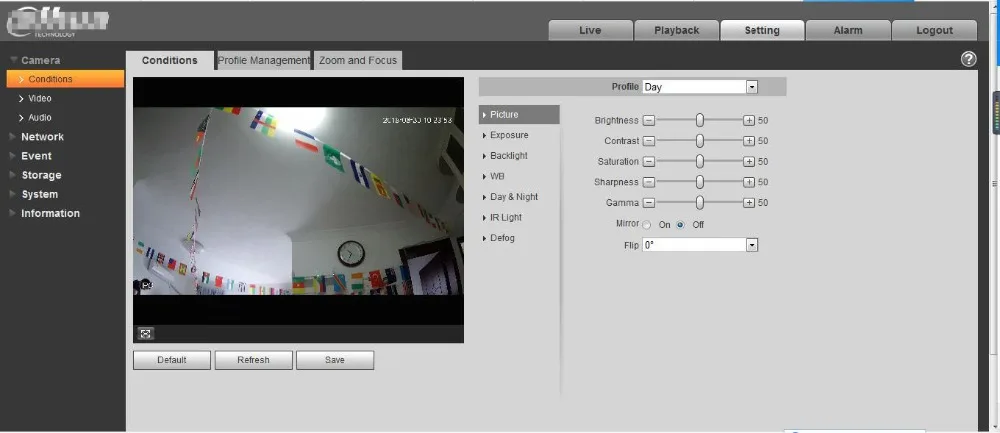
Task: Select the Conditions tab
Action: [170, 60]
